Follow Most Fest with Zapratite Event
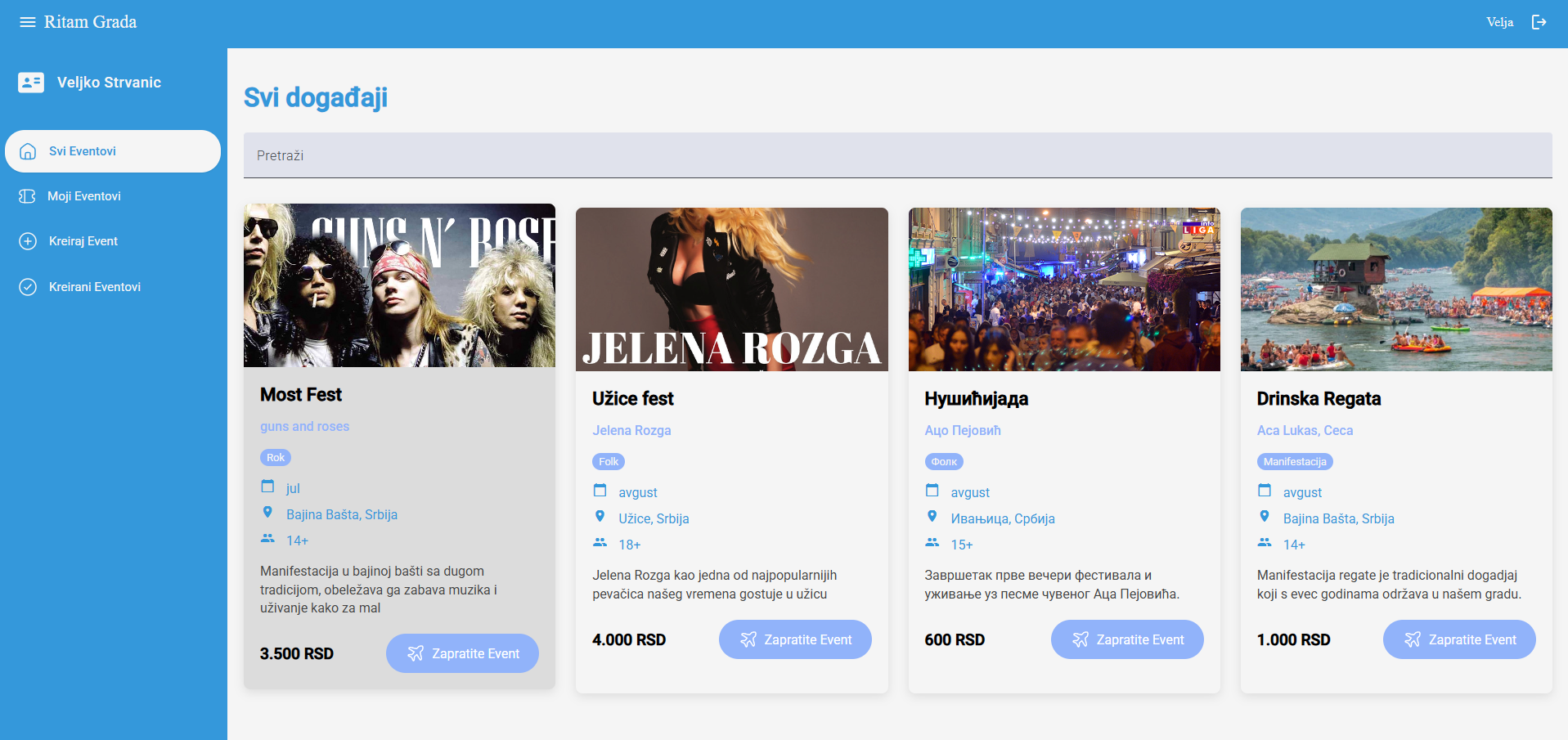 (462, 653)
